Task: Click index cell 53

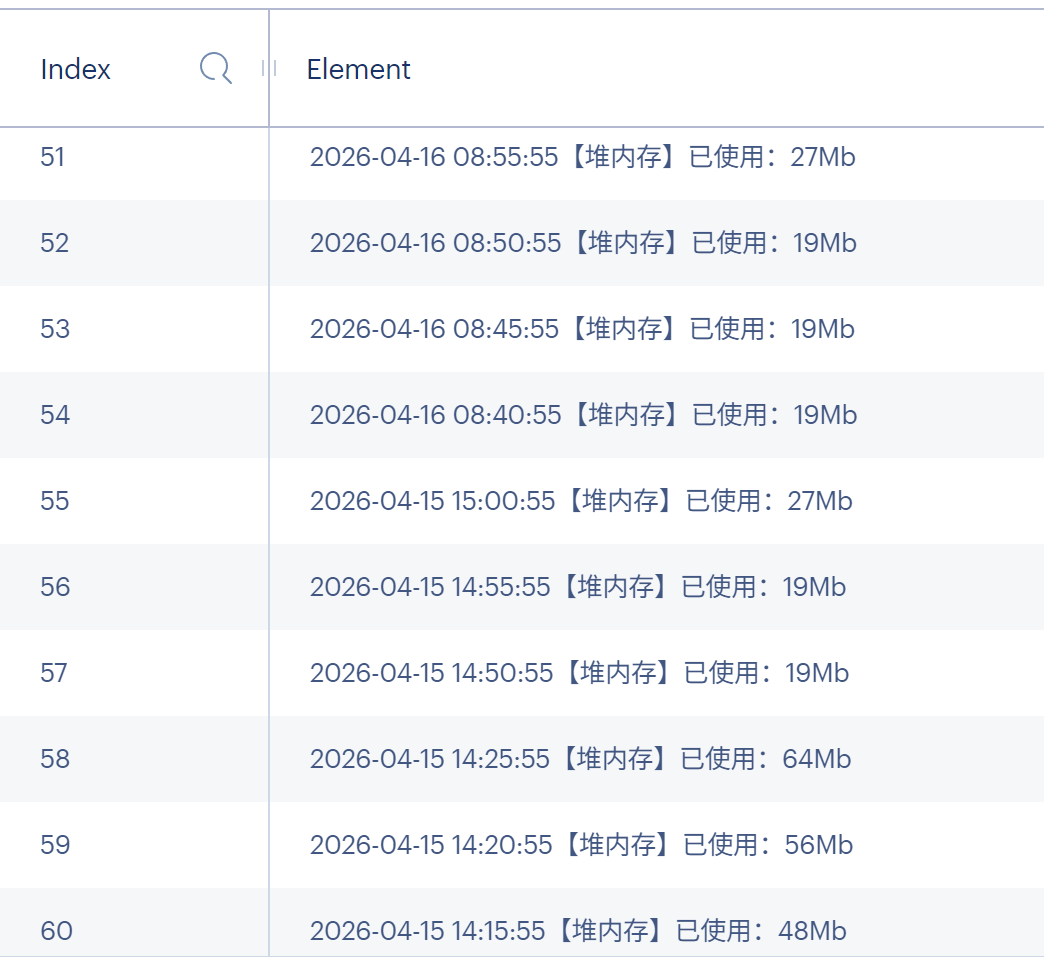Action: tap(55, 329)
